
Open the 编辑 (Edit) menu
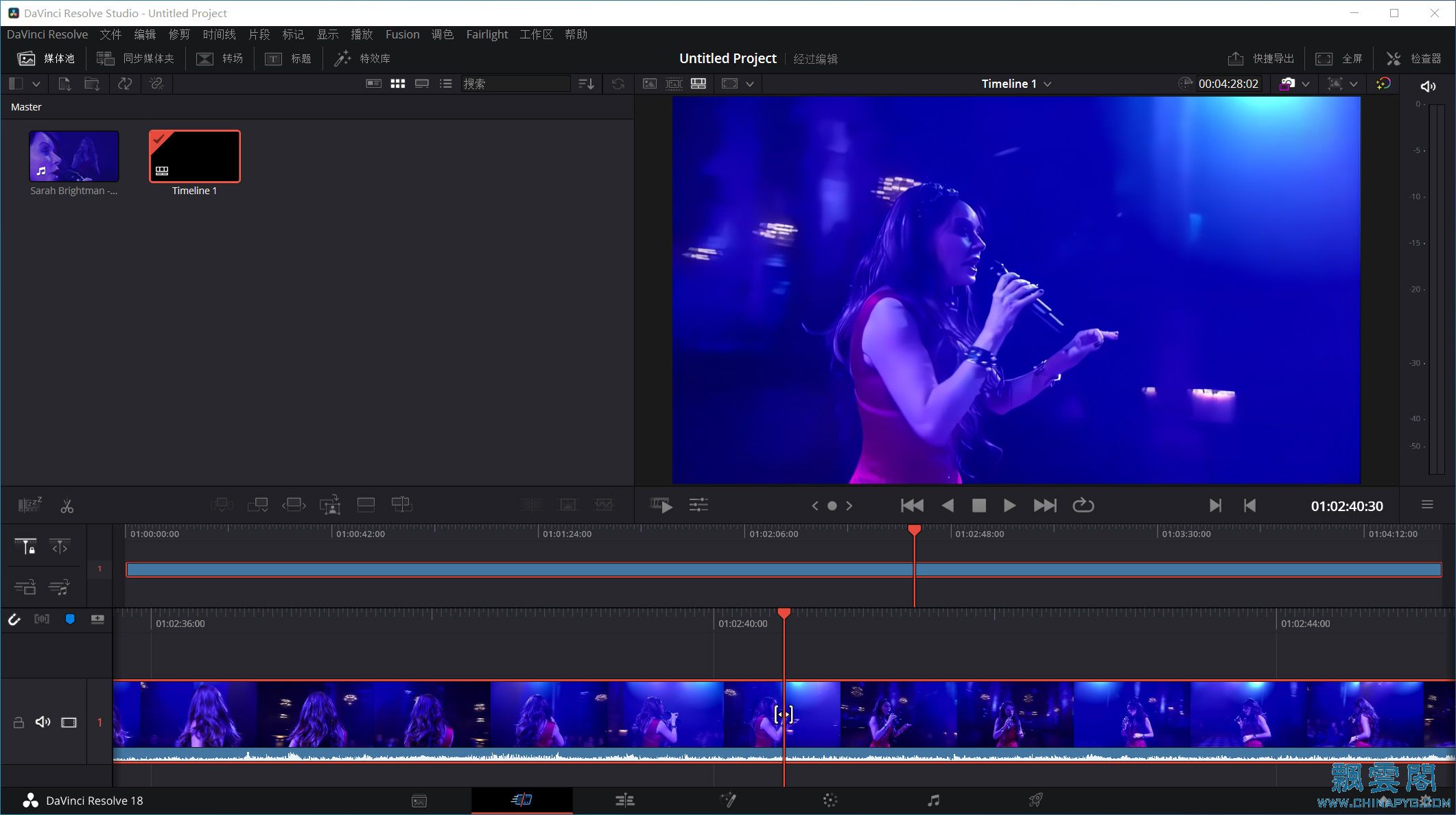(145, 34)
